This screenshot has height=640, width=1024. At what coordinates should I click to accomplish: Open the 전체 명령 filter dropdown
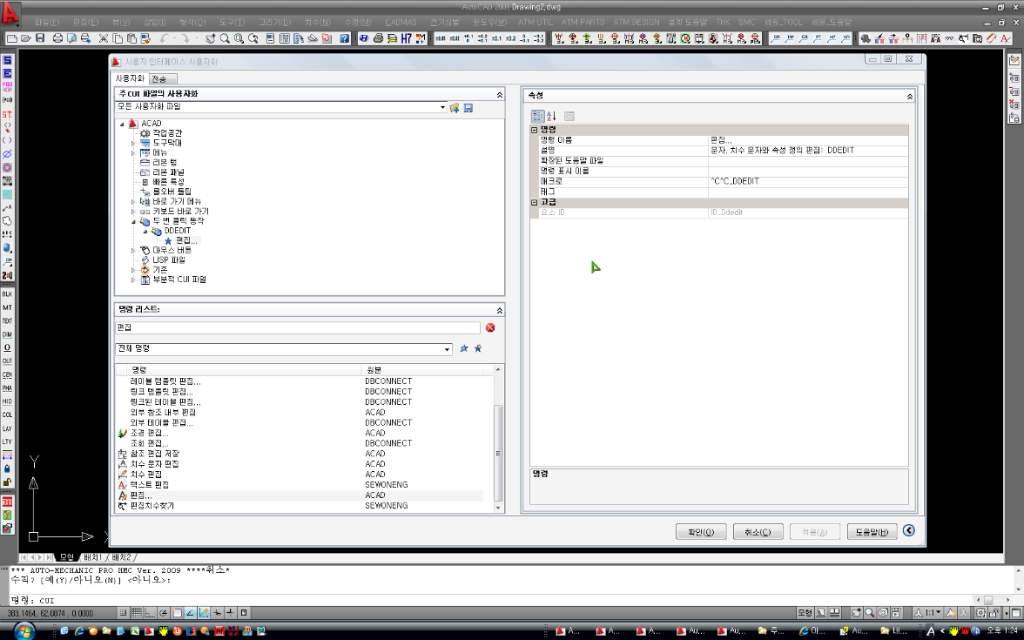(x=447, y=349)
